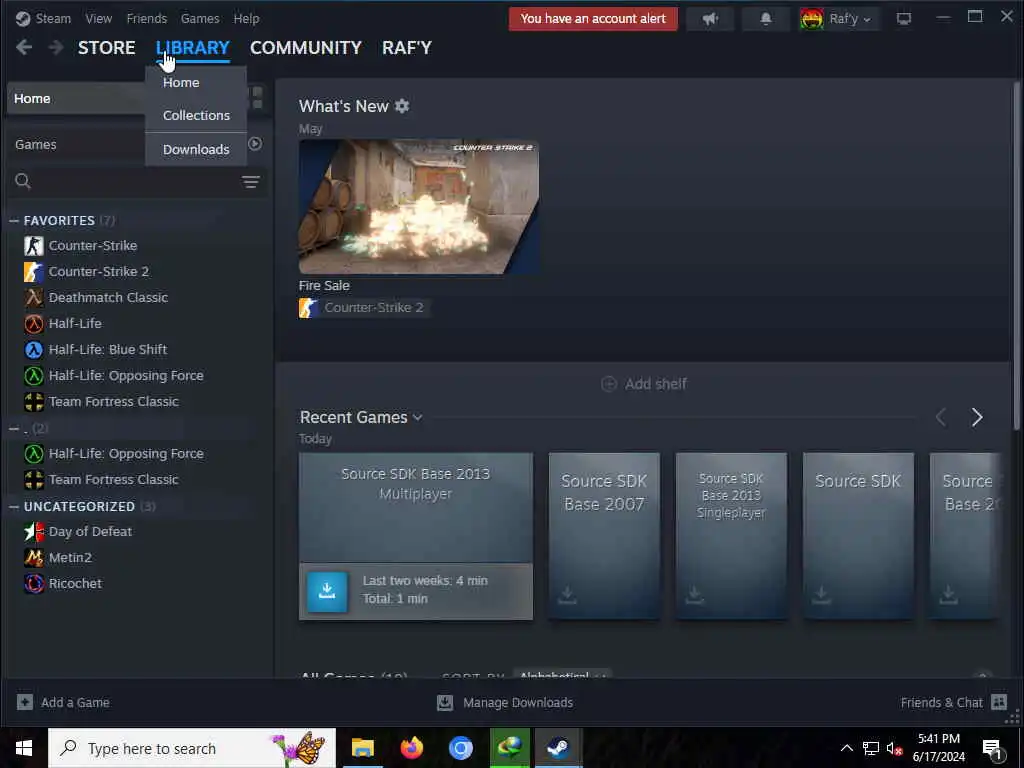The height and width of the screenshot is (768, 1024).
Task: Click the orange Half-Life icon
Action: pyautogui.click(x=34, y=323)
